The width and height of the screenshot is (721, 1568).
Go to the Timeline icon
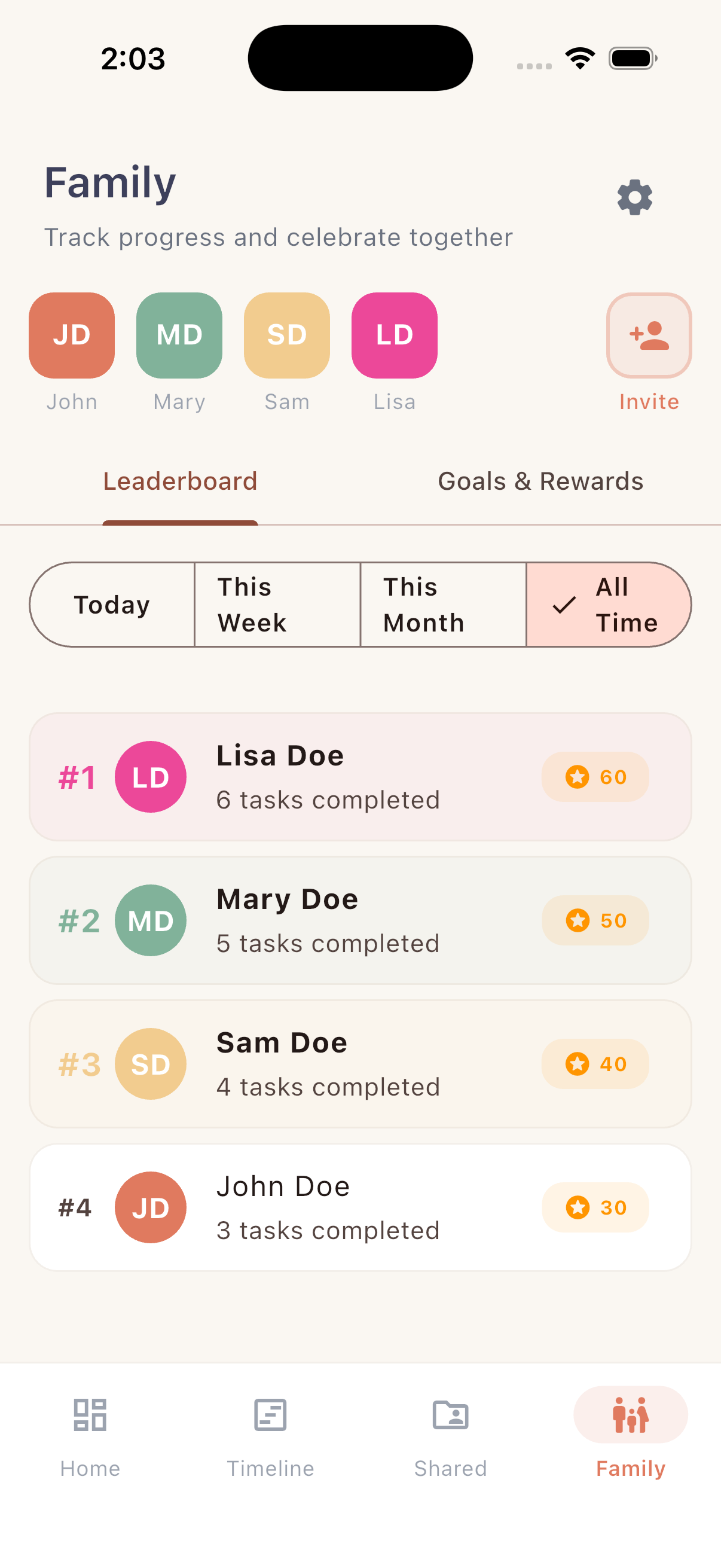[270, 1415]
